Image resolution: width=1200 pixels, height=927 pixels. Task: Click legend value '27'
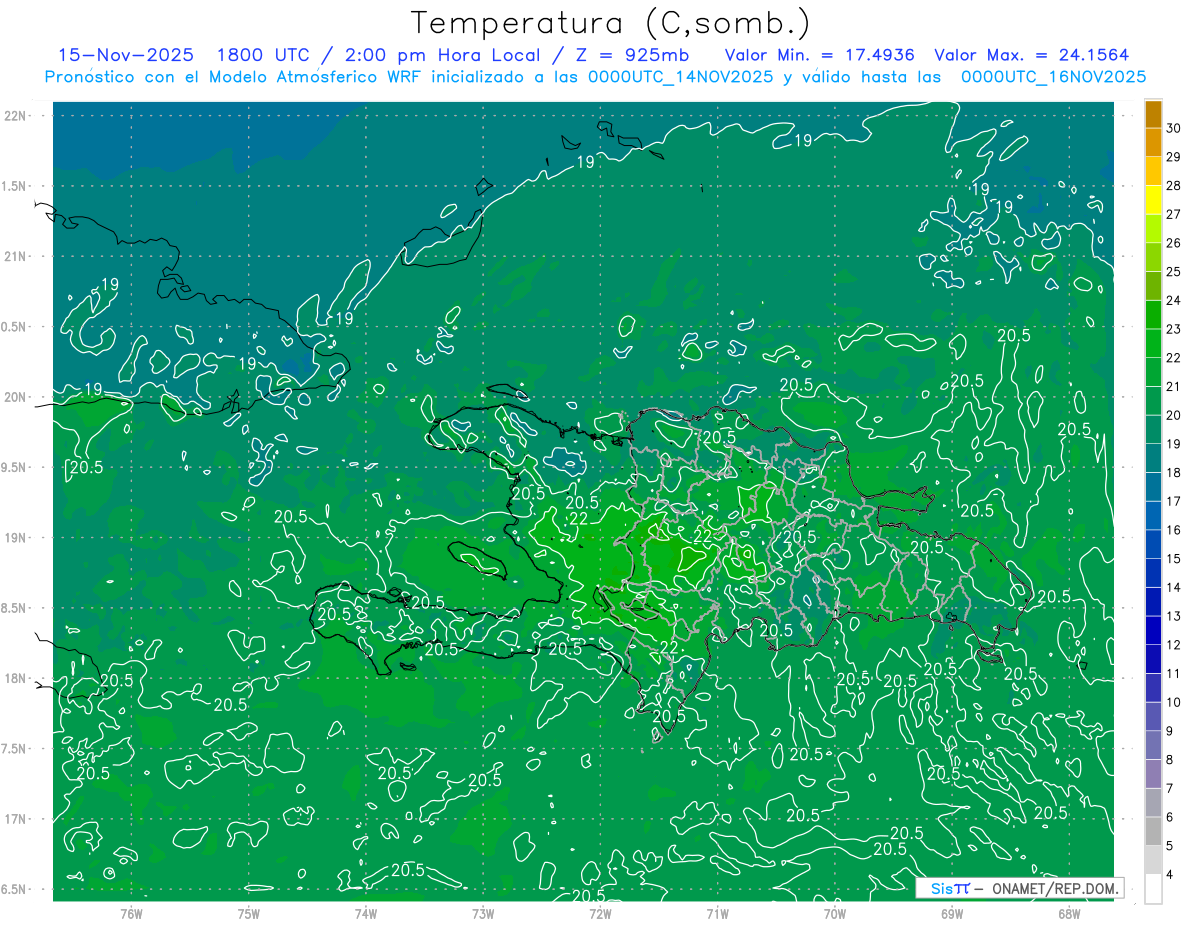1175,215
